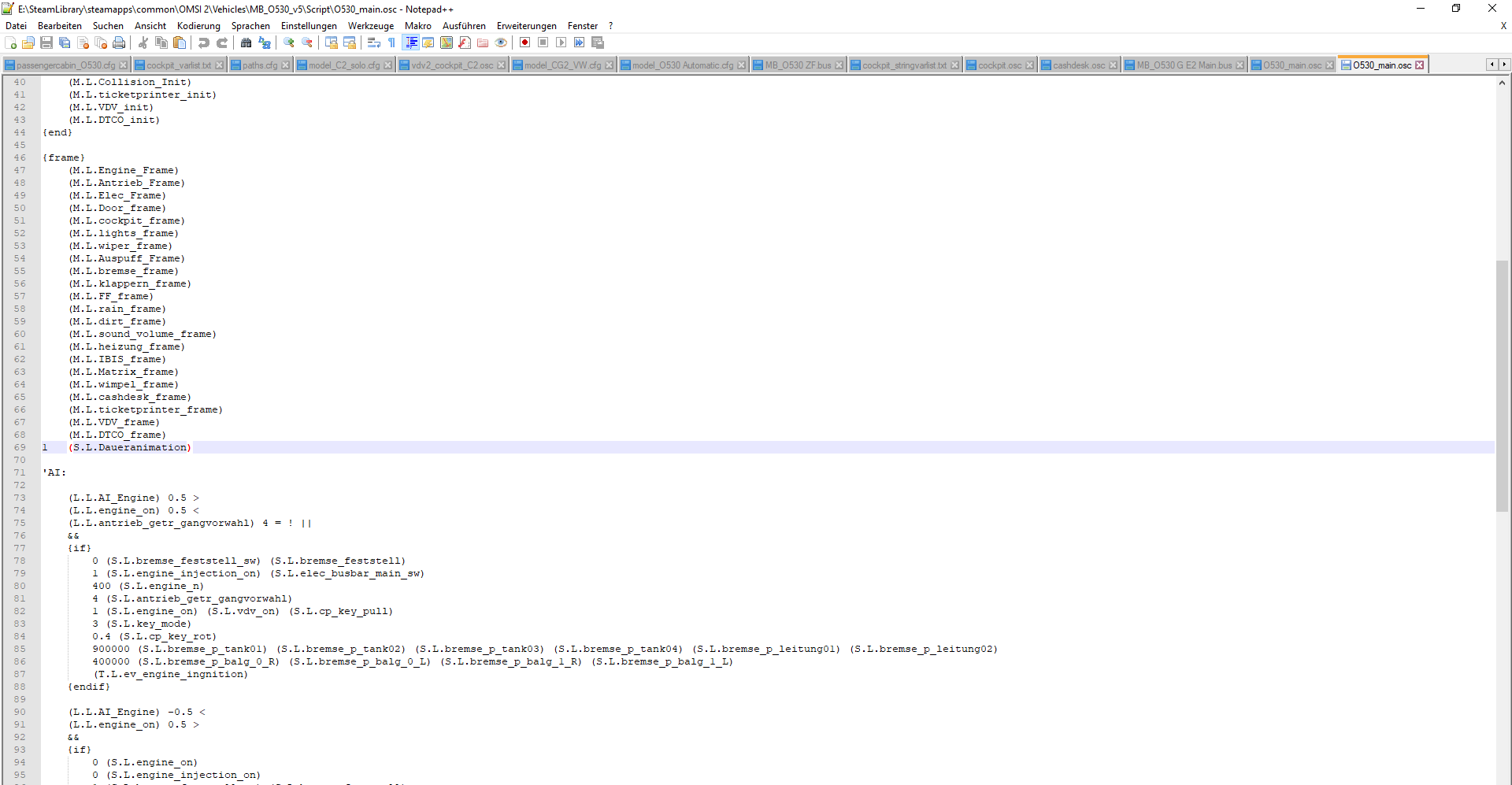
Task: Open Find with the binoculars icon
Action: coord(246,43)
